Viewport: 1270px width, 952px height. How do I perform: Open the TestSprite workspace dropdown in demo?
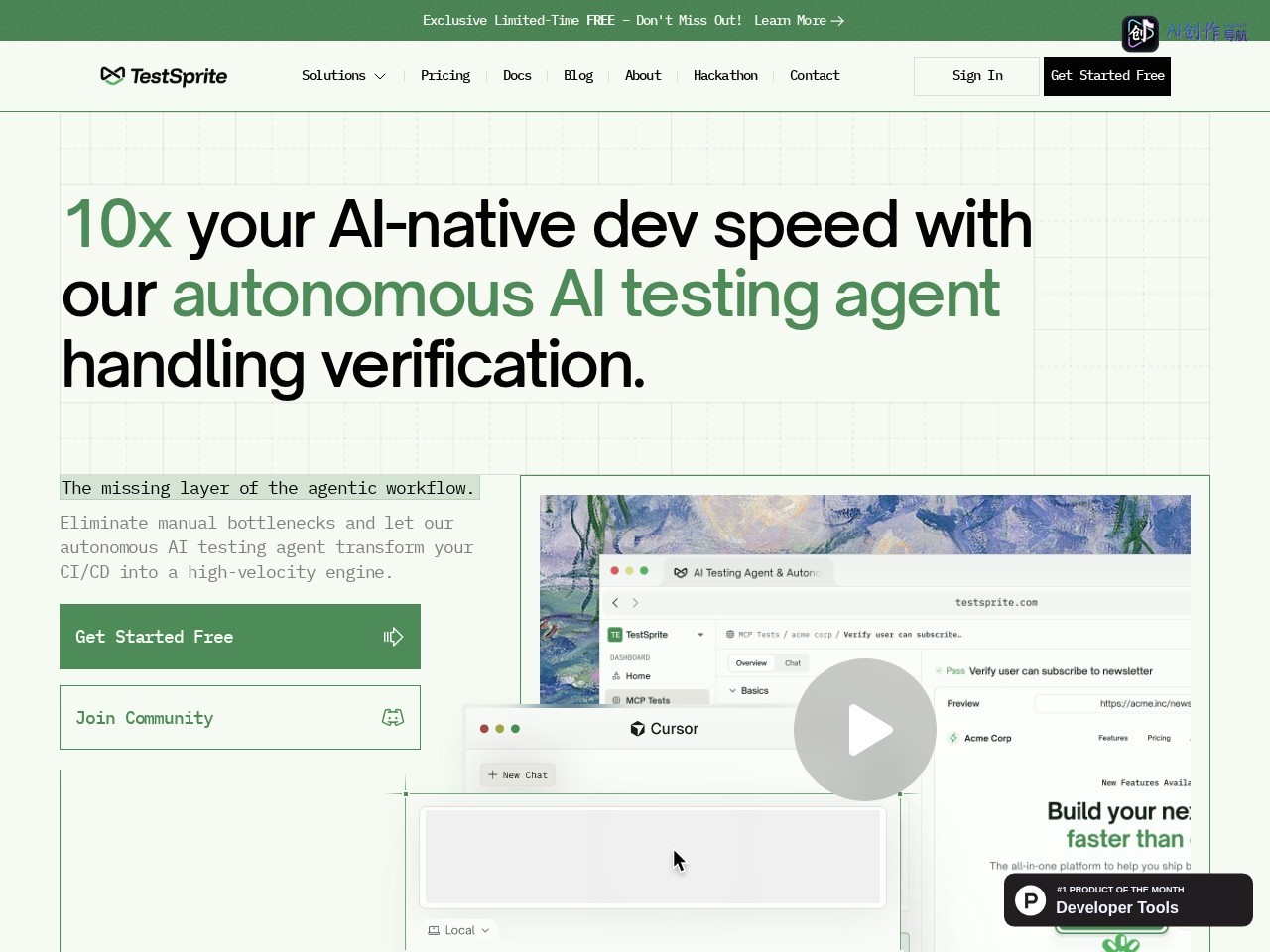tap(700, 635)
